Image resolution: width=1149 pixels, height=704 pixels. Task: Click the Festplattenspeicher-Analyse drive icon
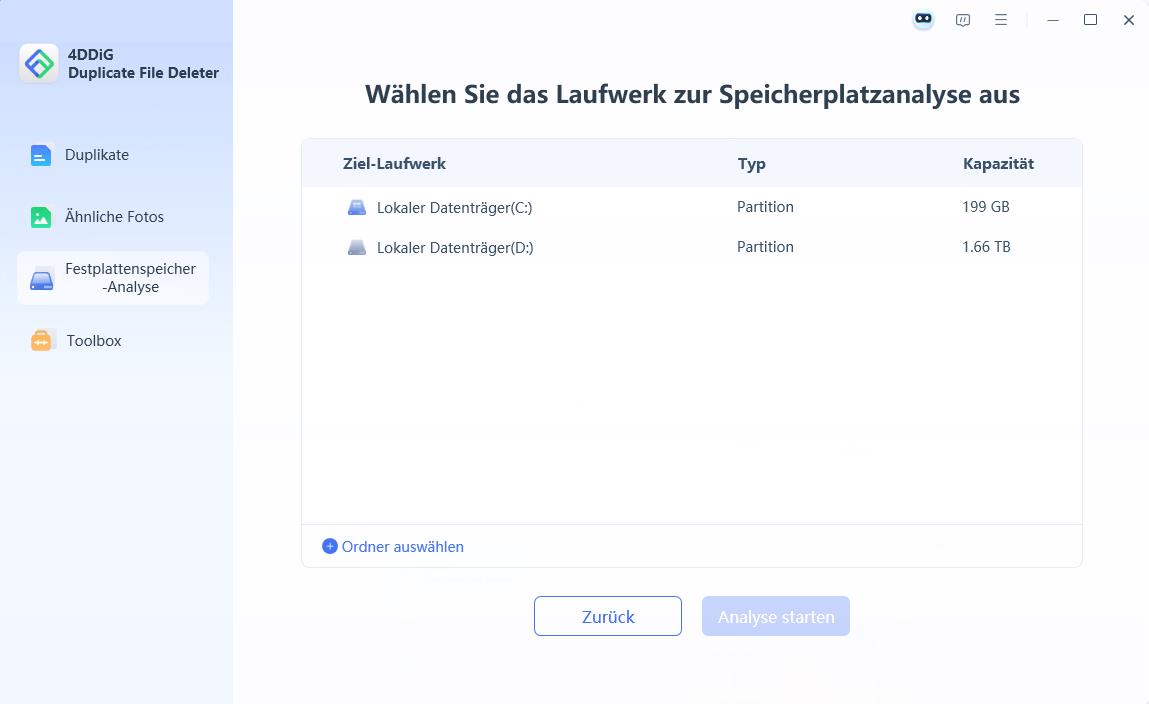41,278
